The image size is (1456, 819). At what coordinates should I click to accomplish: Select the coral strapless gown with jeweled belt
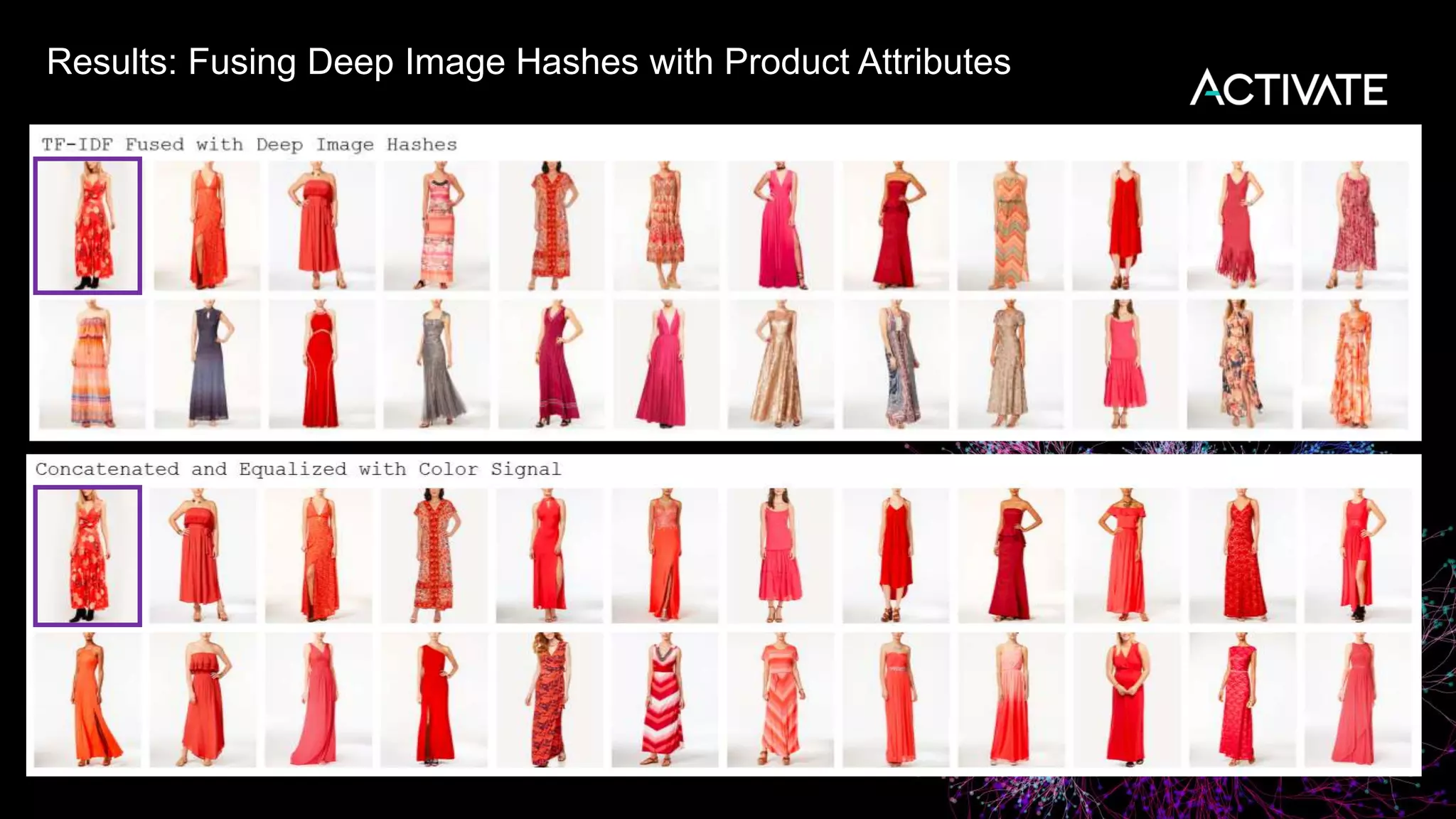click(896, 700)
